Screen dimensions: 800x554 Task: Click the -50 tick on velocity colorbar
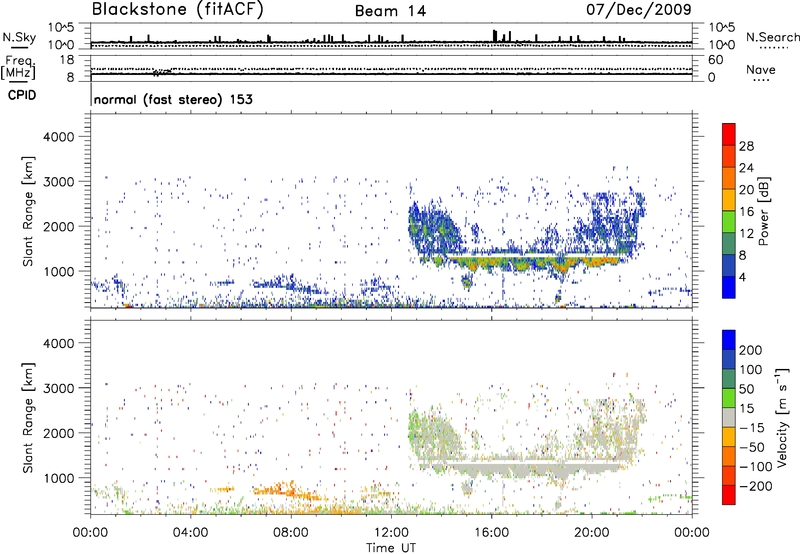[753, 447]
